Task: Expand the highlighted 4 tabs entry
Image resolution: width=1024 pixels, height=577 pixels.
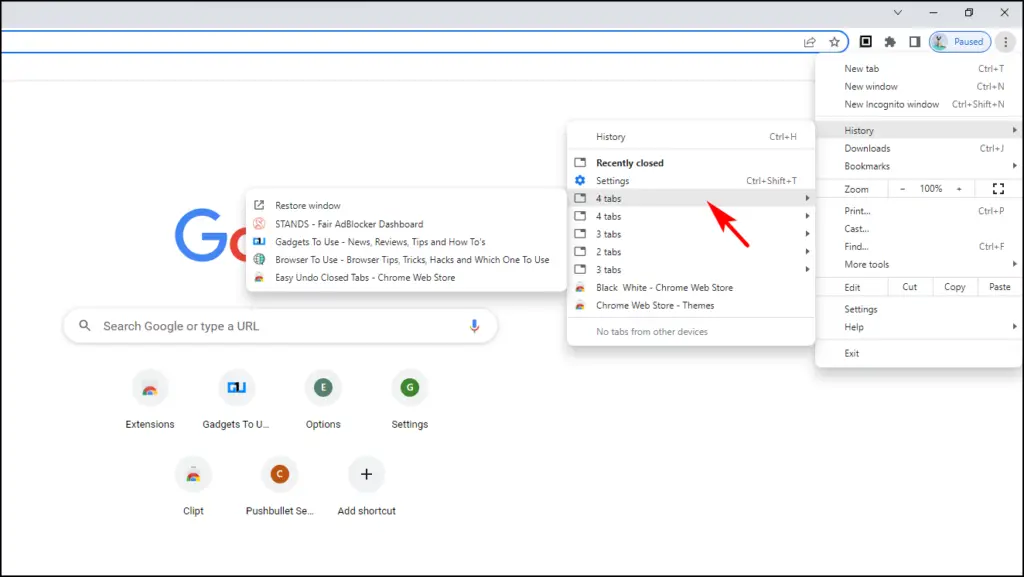Action: point(691,198)
